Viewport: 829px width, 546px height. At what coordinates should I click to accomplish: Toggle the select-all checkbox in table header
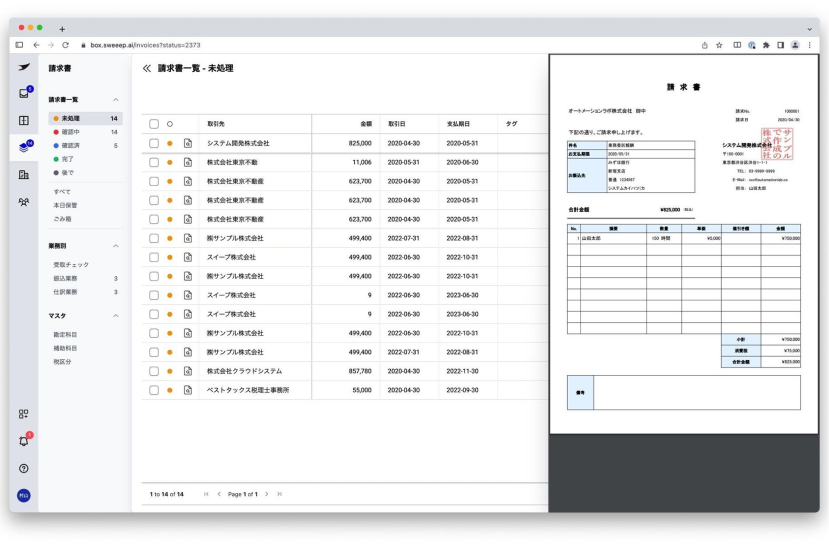154,124
